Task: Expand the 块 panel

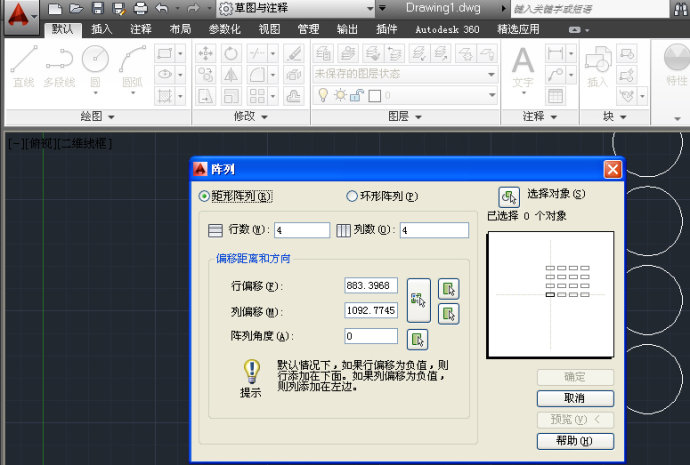Action: (x=614, y=117)
